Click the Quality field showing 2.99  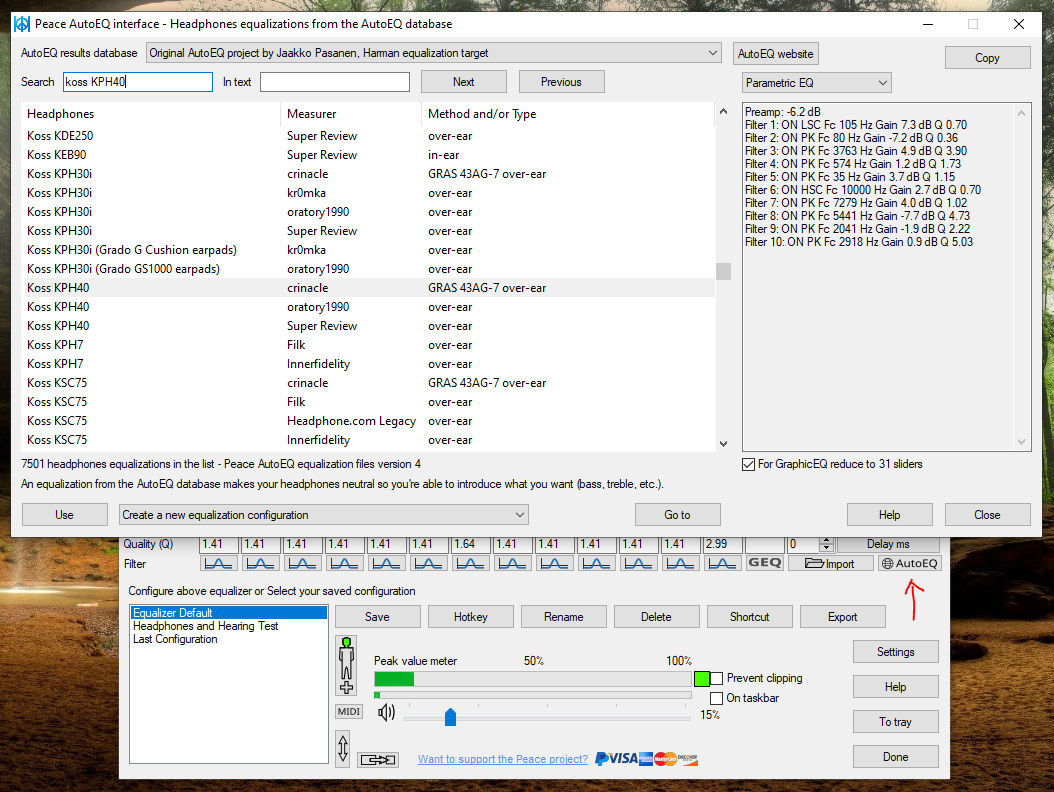(722, 544)
